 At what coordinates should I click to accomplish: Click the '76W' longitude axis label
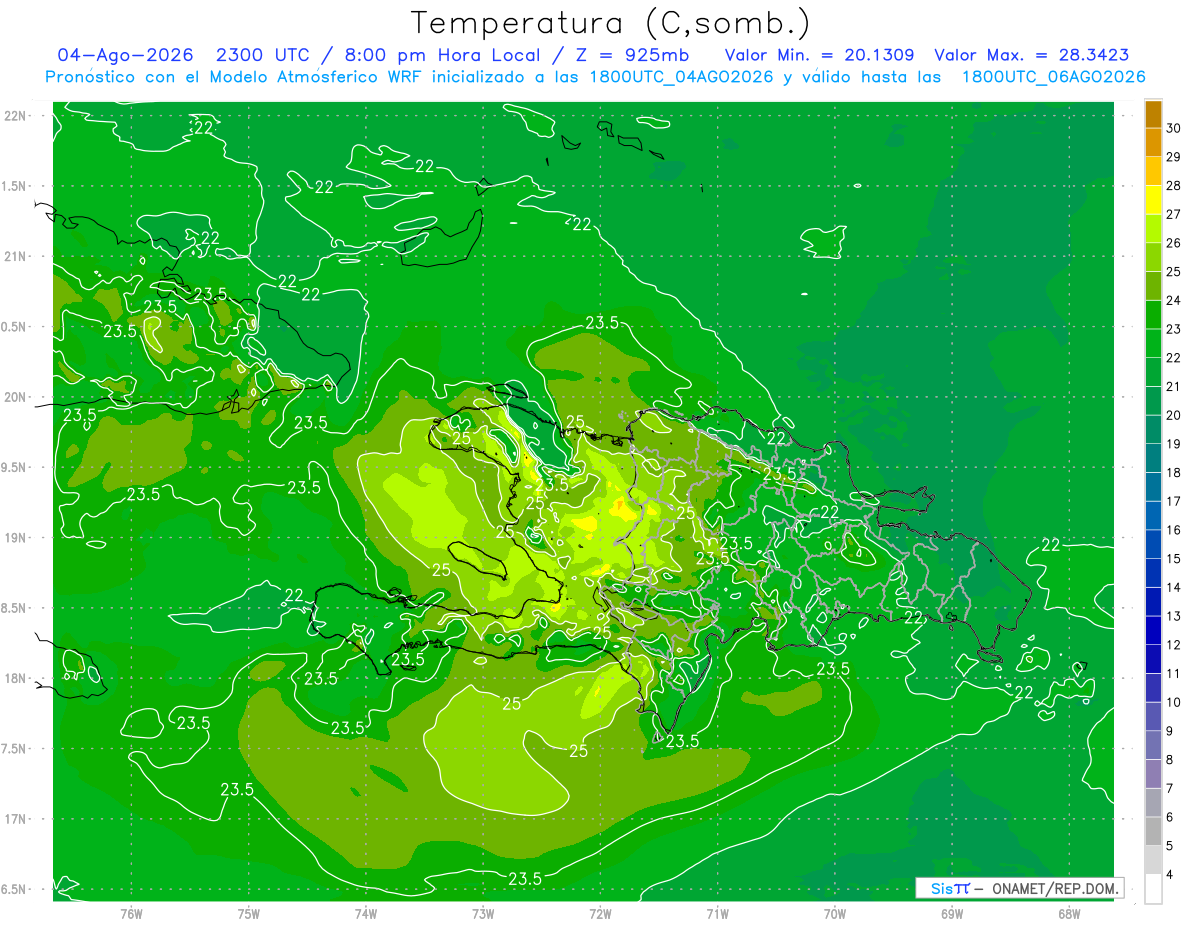coord(131,913)
